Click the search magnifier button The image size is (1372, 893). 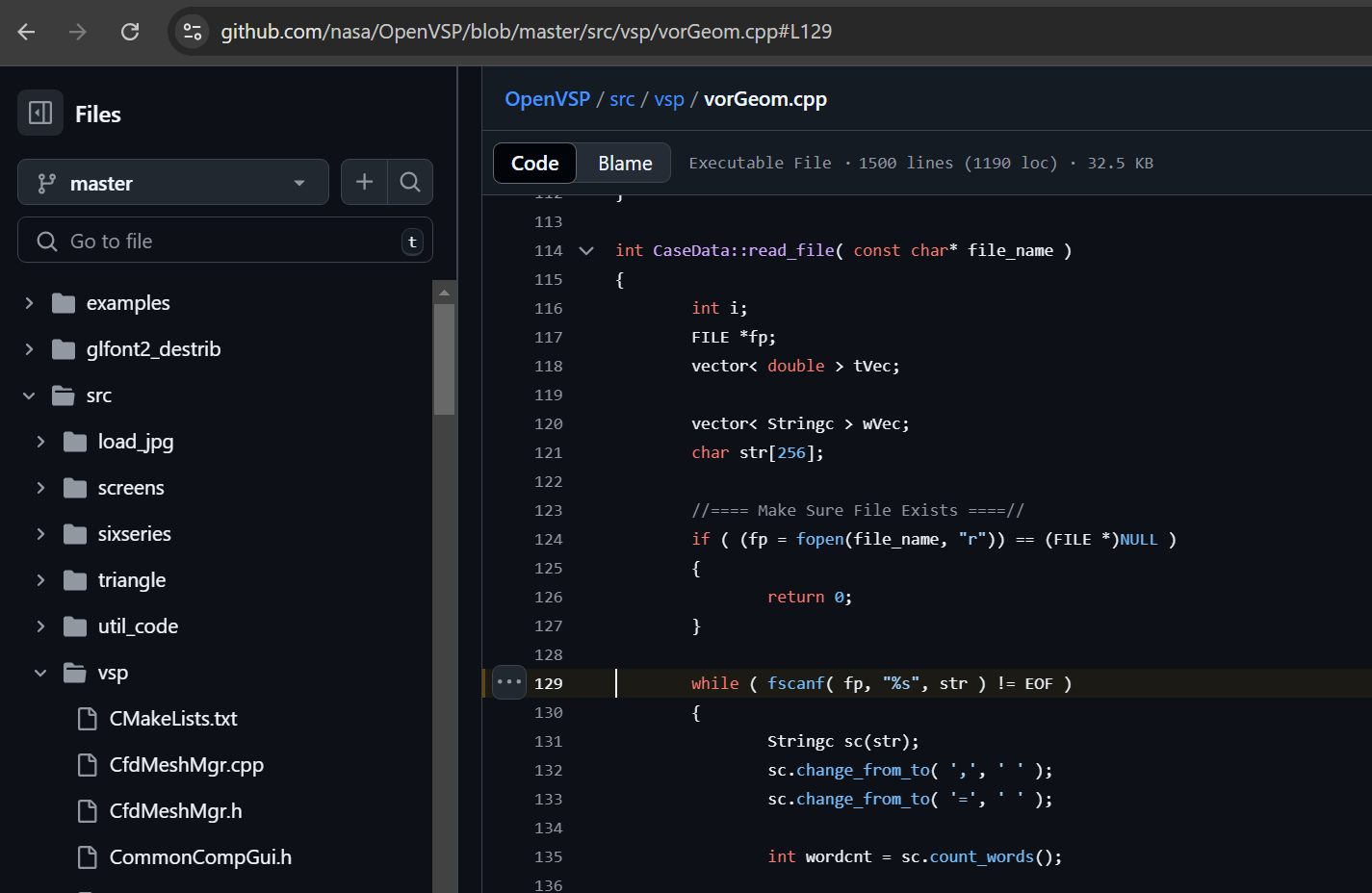pos(410,182)
